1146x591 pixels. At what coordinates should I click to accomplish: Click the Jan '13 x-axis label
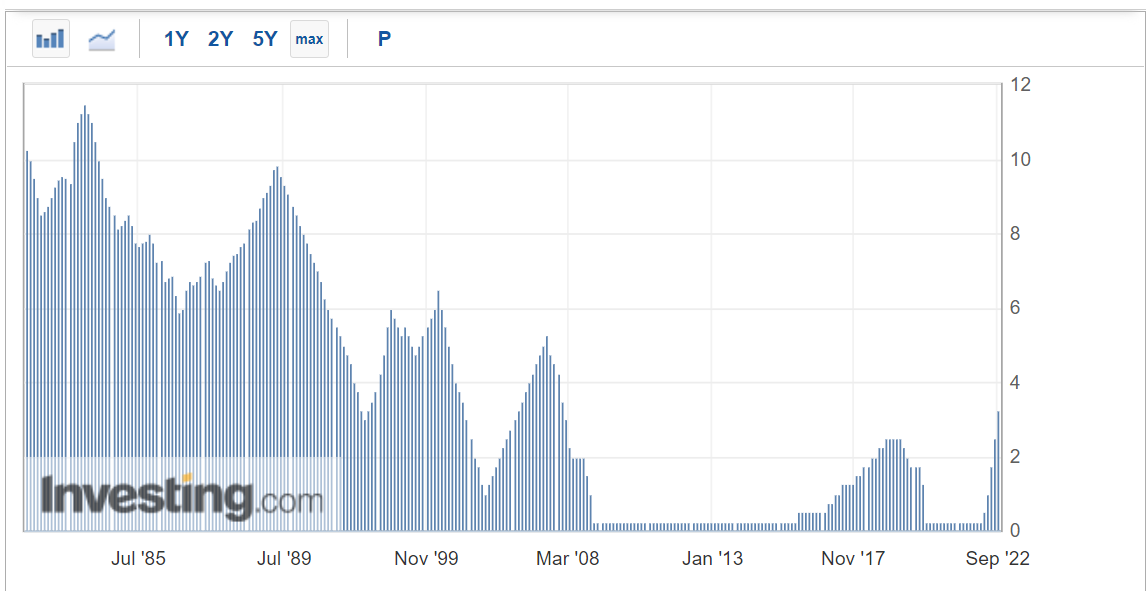(712, 559)
